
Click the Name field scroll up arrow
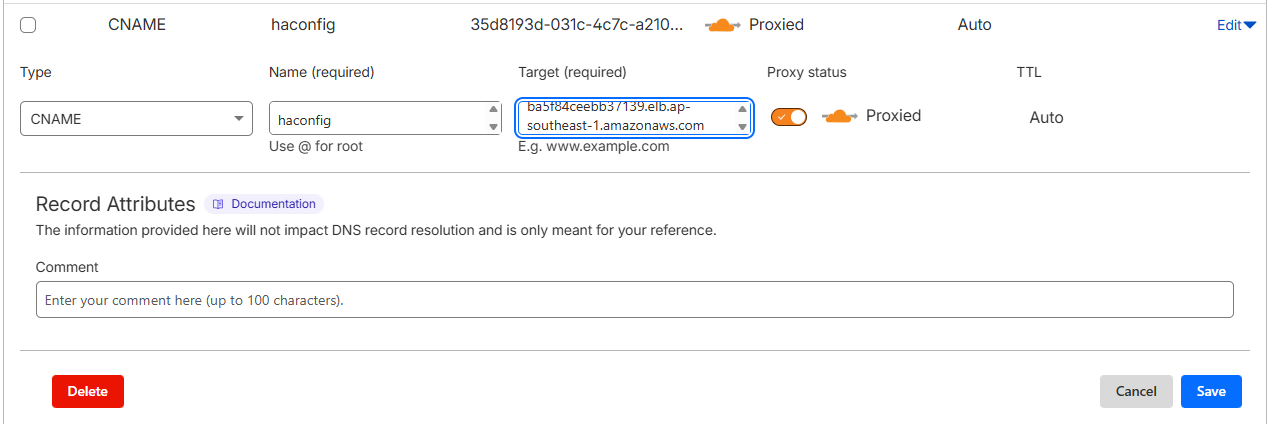493,110
